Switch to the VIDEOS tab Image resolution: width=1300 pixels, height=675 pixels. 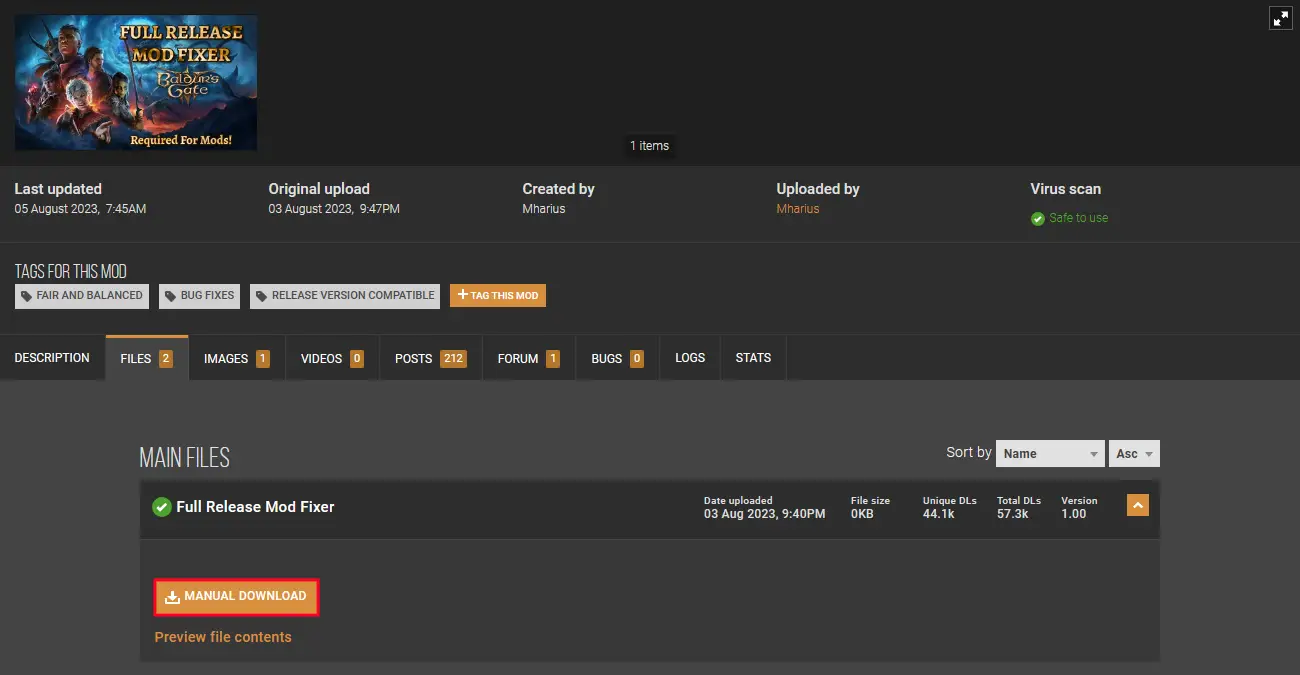click(332, 358)
